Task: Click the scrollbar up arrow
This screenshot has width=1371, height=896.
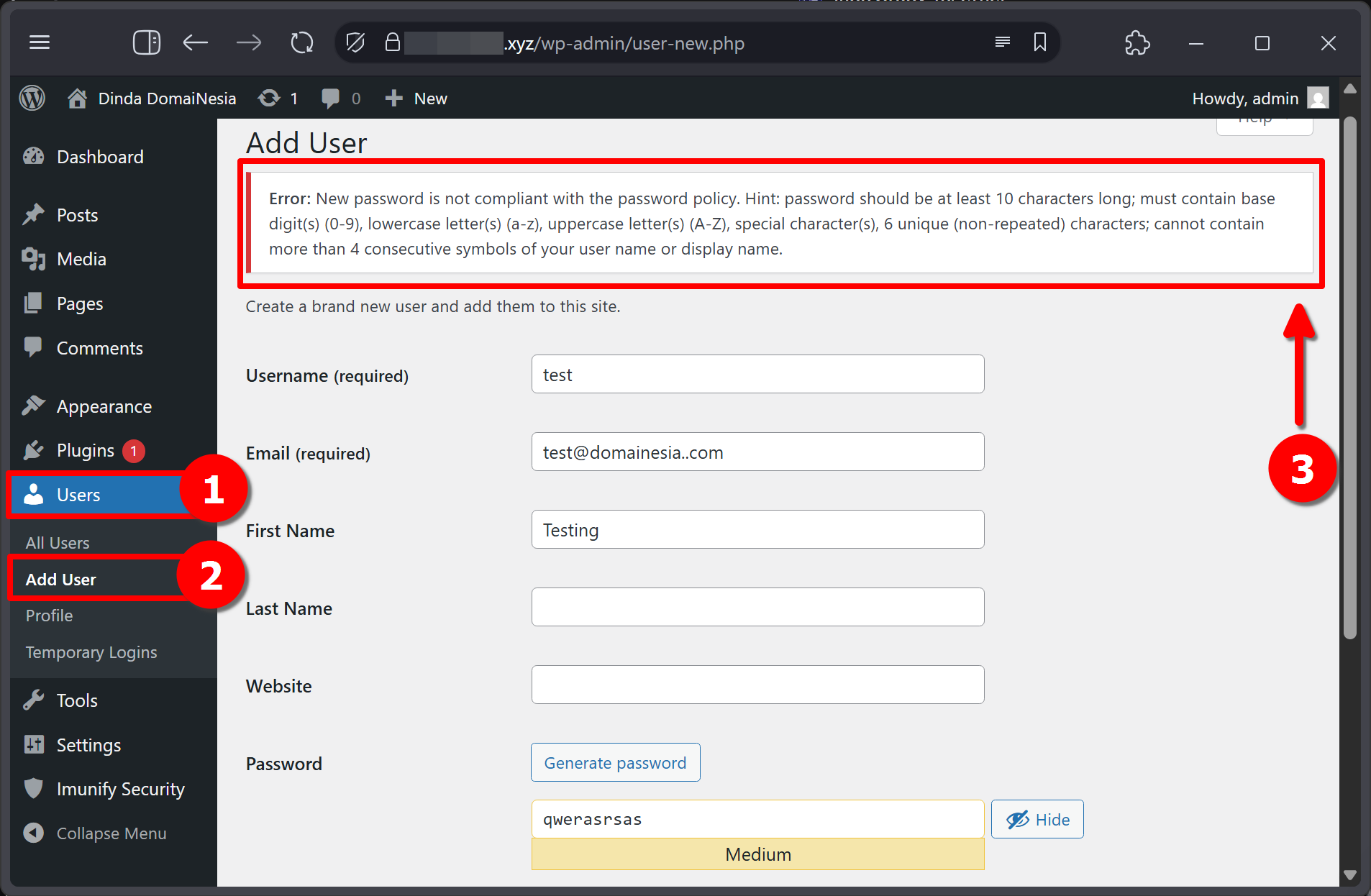Action: tap(1350, 89)
